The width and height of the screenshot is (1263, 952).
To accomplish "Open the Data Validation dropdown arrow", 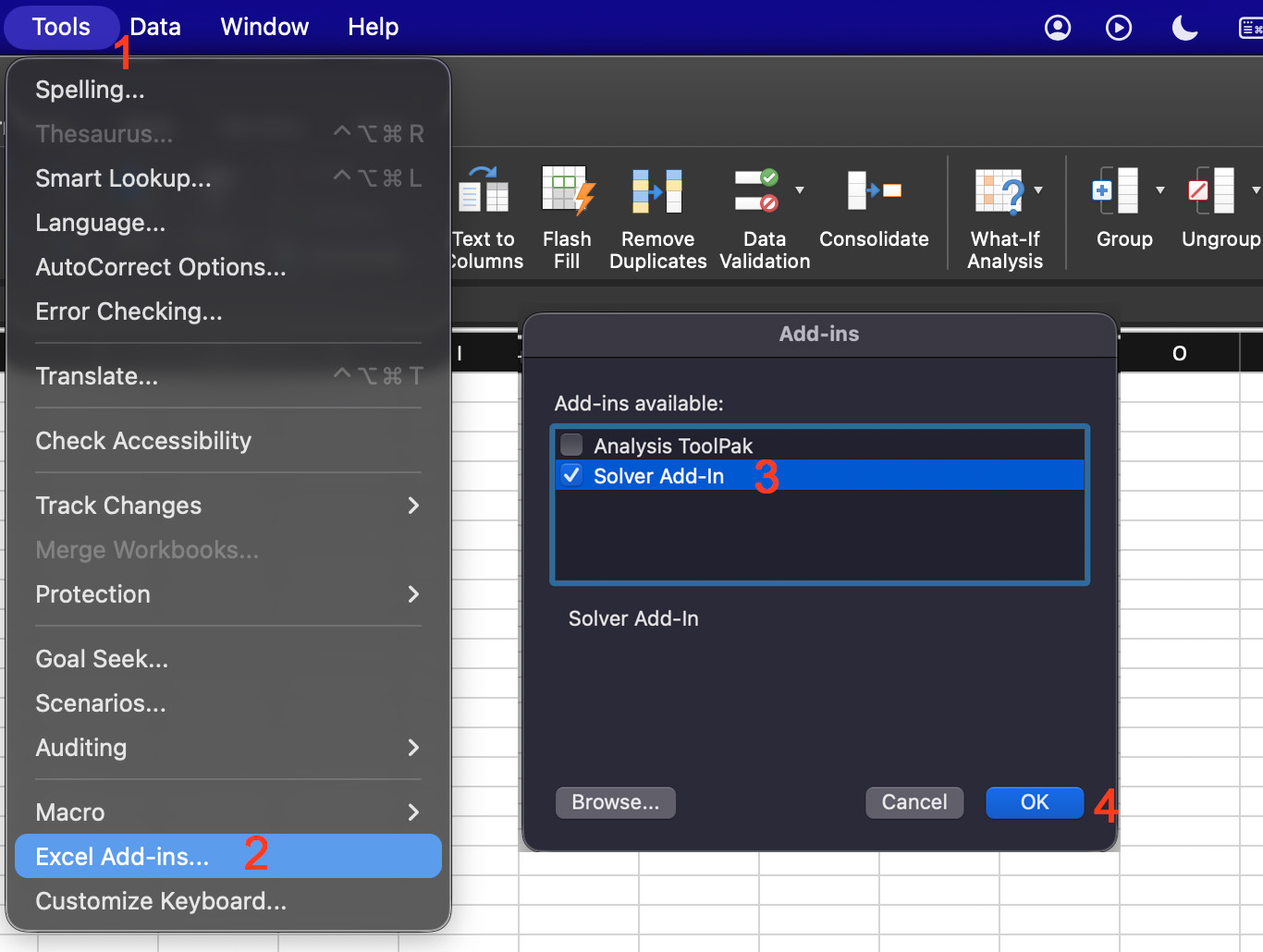I will 801,190.
